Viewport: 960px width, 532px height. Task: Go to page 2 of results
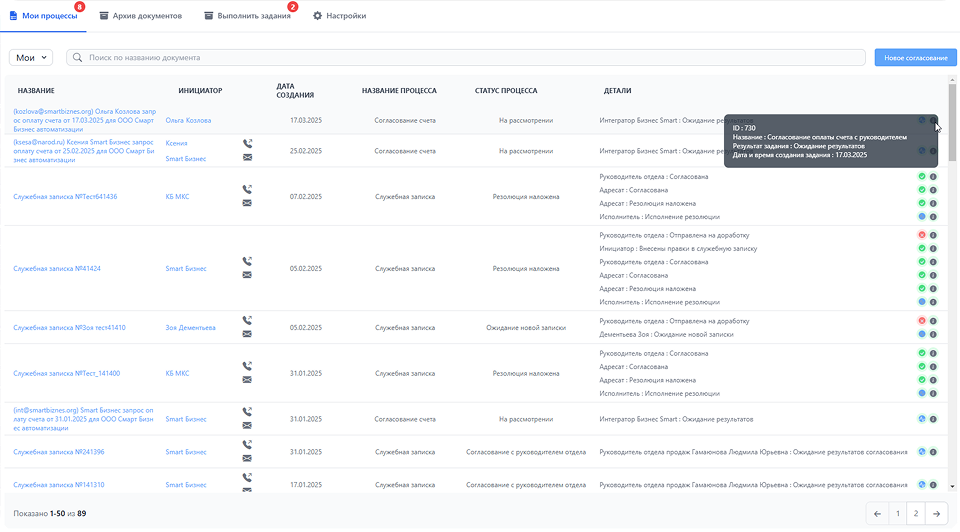point(917,514)
